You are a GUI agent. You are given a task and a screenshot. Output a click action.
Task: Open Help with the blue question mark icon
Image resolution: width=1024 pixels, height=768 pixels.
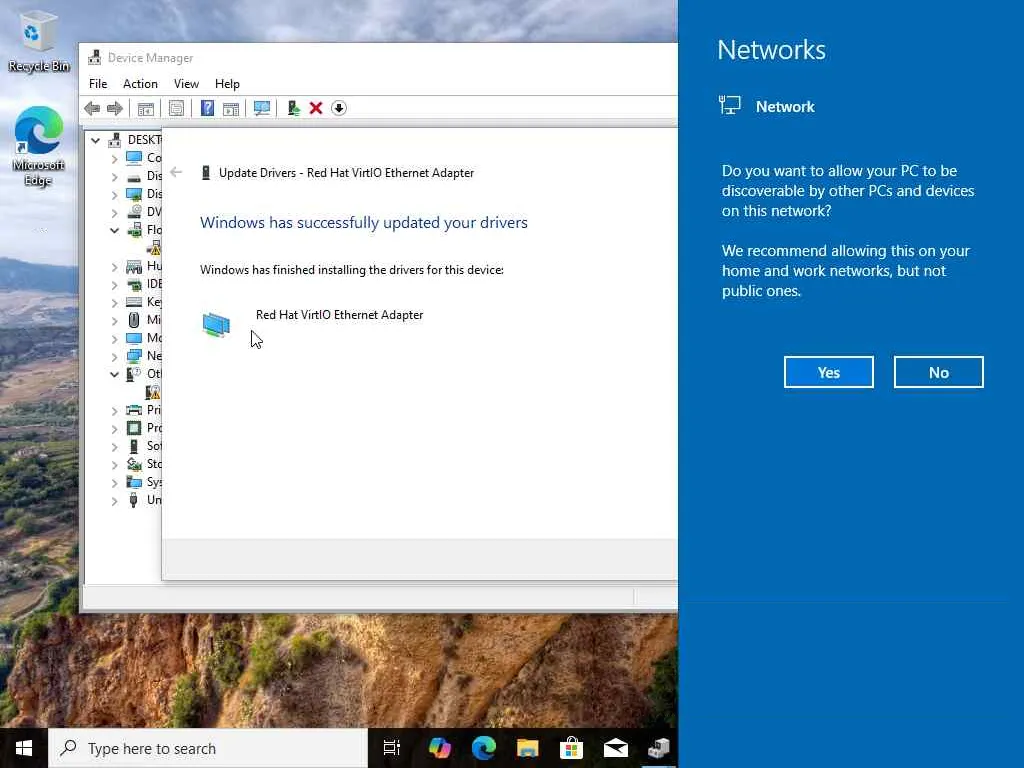coord(207,108)
